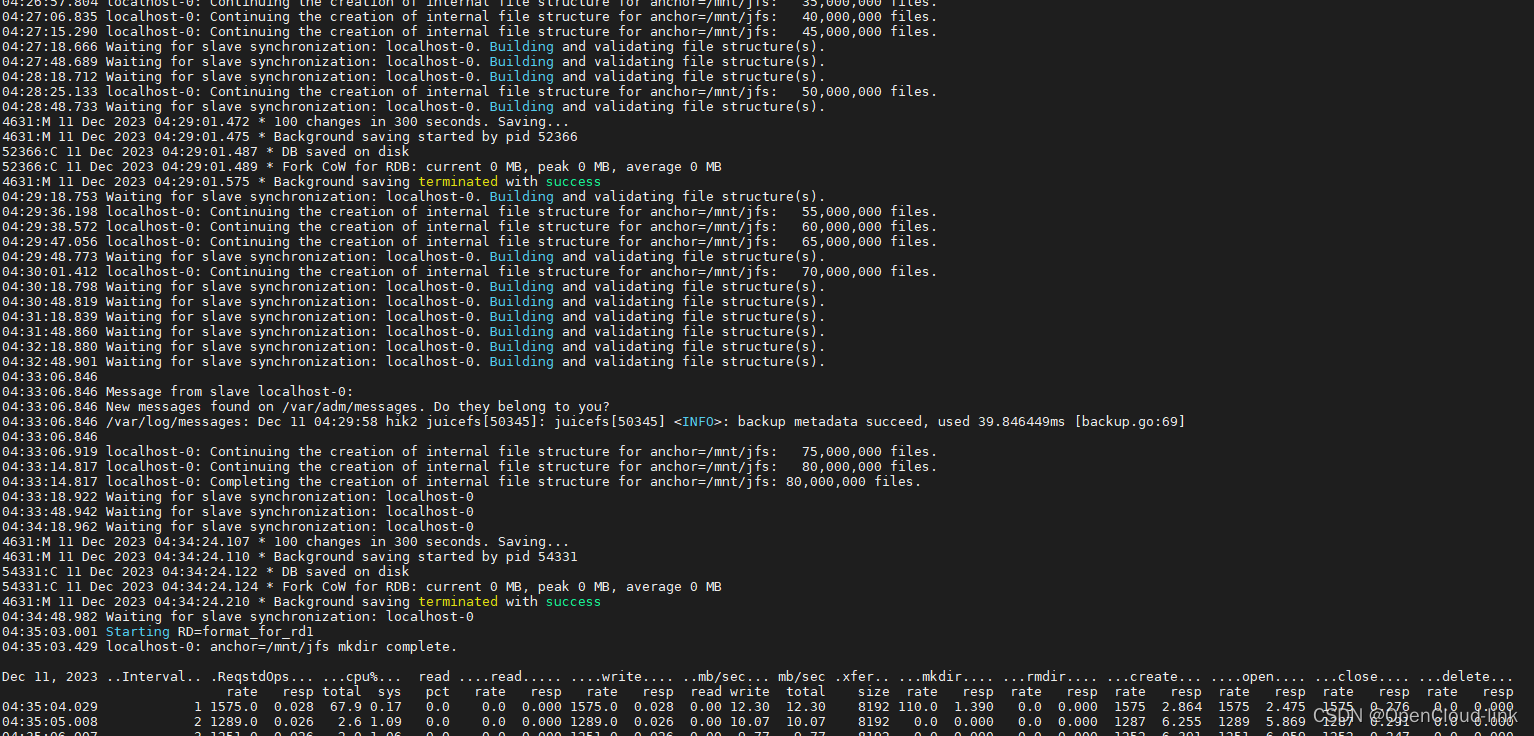Select the "60,000,000 files." log line
The image size is (1534, 736).
point(469,227)
